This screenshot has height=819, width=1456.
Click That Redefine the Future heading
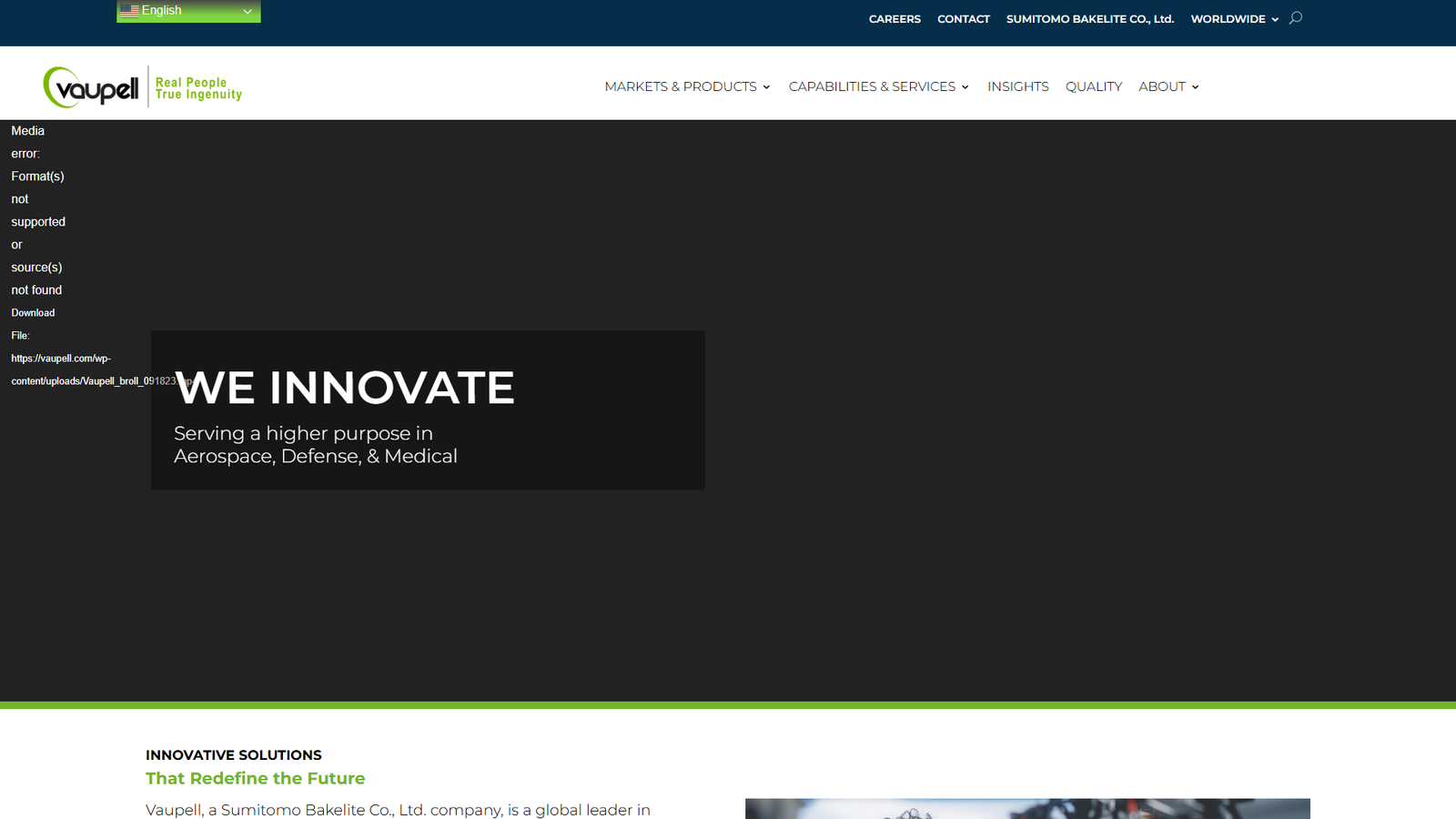coord(255,778)
